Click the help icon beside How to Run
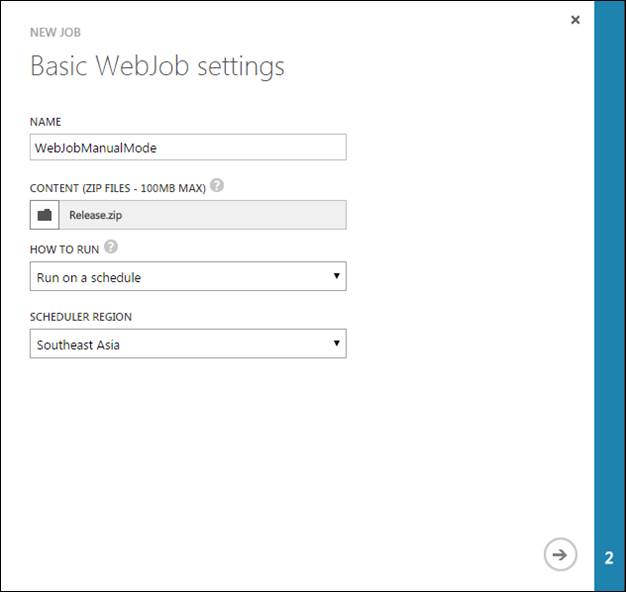Viewport: 626px width, 592px height. pyautogui.click(x=111, y=247)
